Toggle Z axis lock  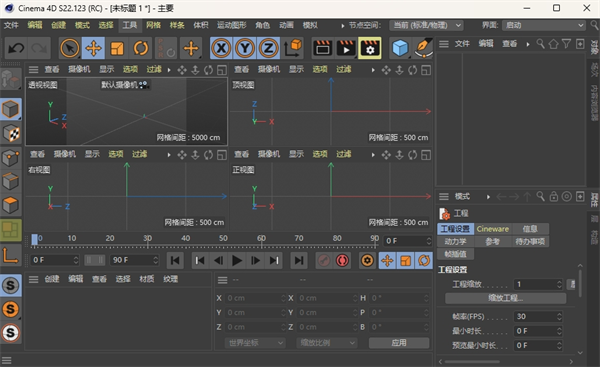(269, 48)
